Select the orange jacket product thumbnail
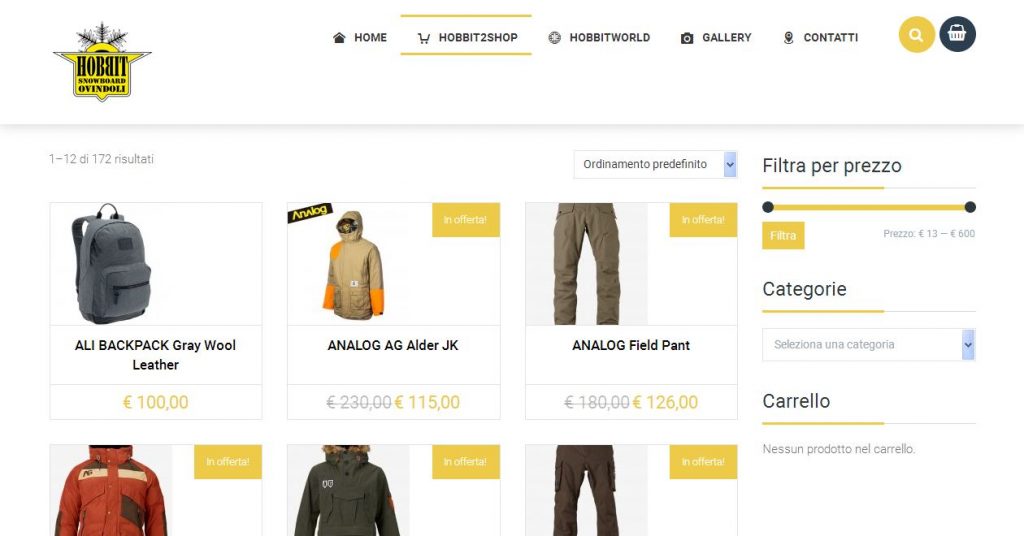 pos(111,490)
